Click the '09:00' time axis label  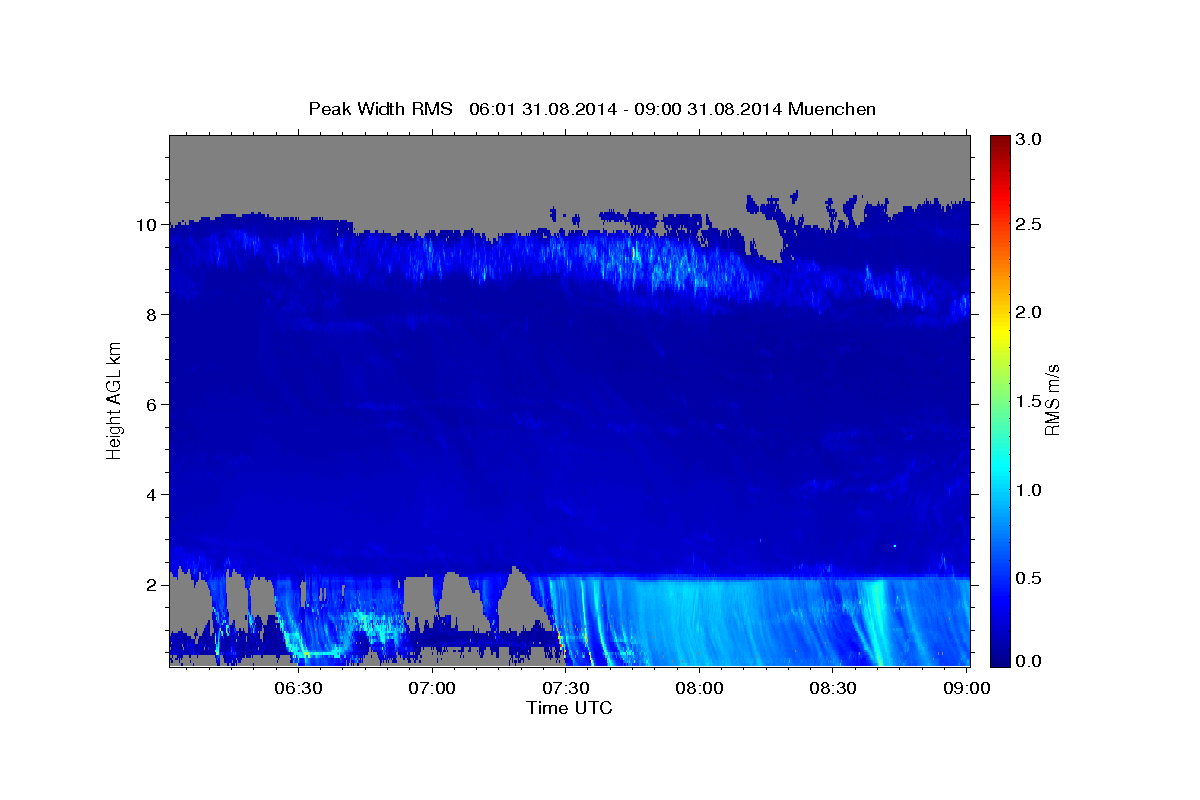pos(967,688)
